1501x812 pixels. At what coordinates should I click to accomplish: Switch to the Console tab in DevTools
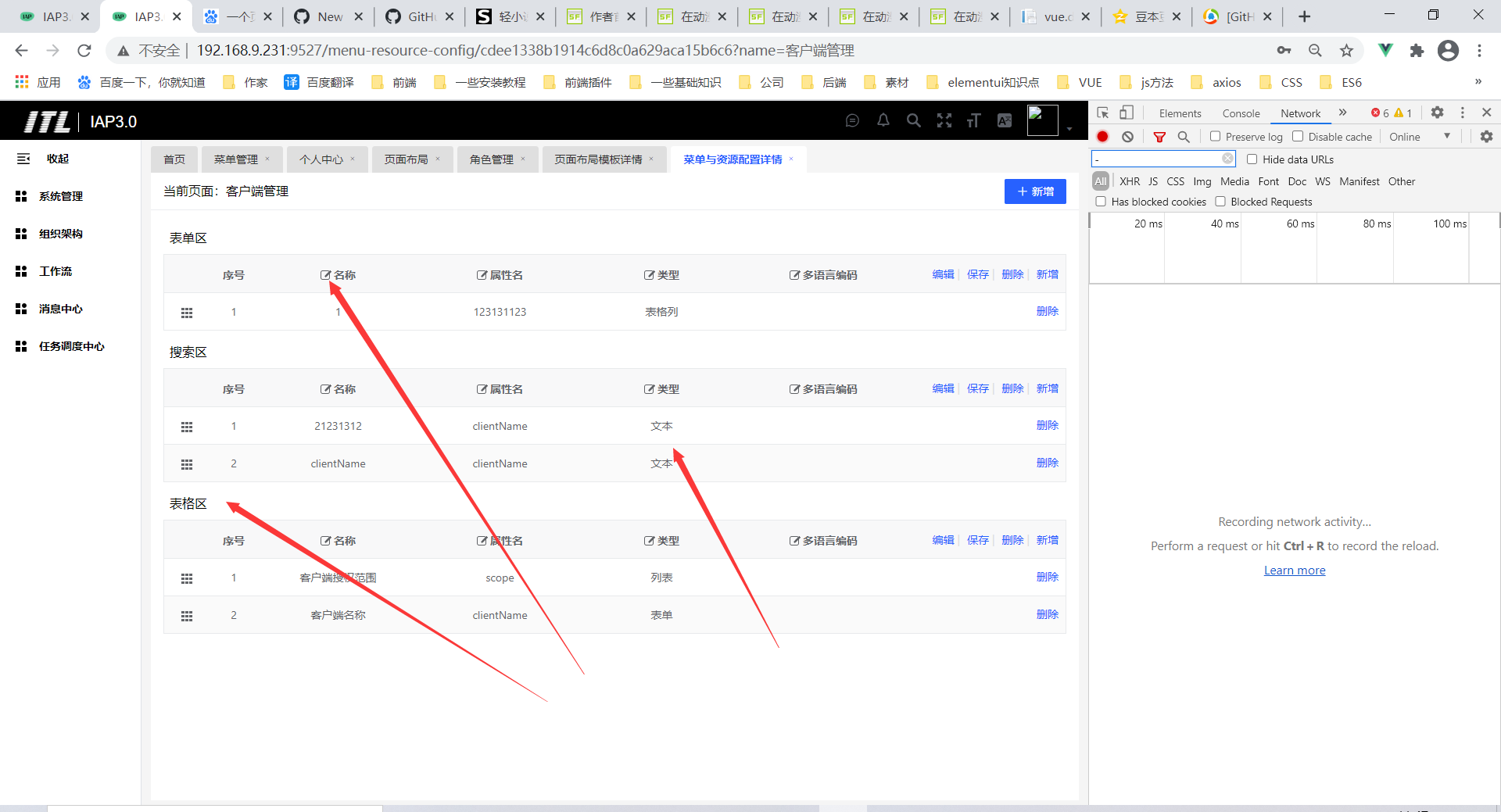[1241, 113]
